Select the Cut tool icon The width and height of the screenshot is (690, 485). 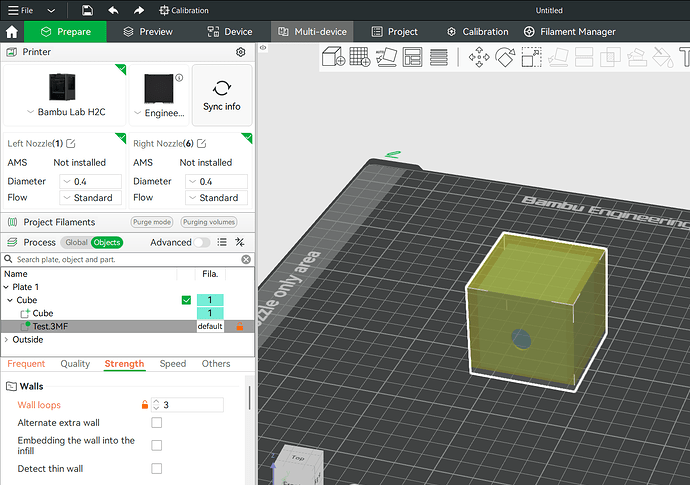tap(584, 57)
